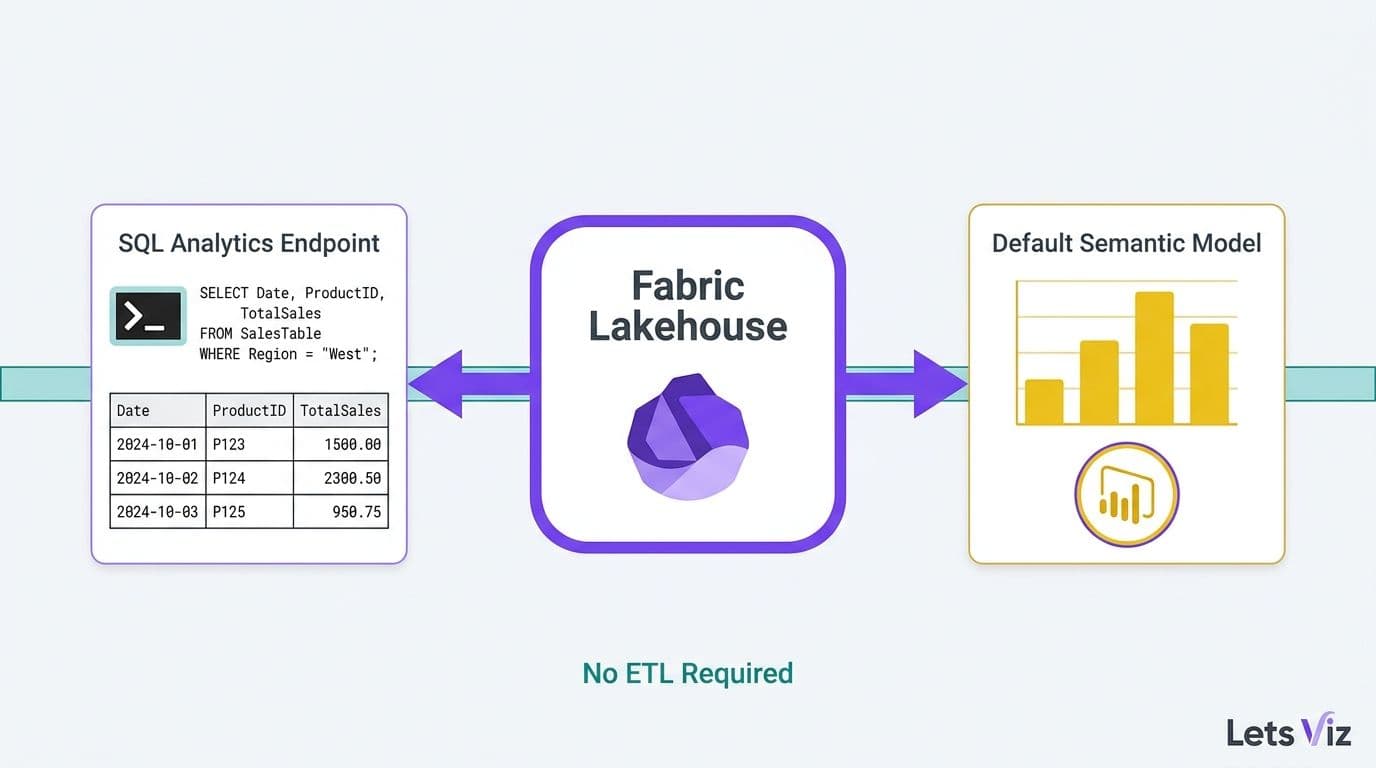The width and height of the screenshot is (1376, 768).
Task: Select the 2300.50 sales value cell
Action: 341,479
